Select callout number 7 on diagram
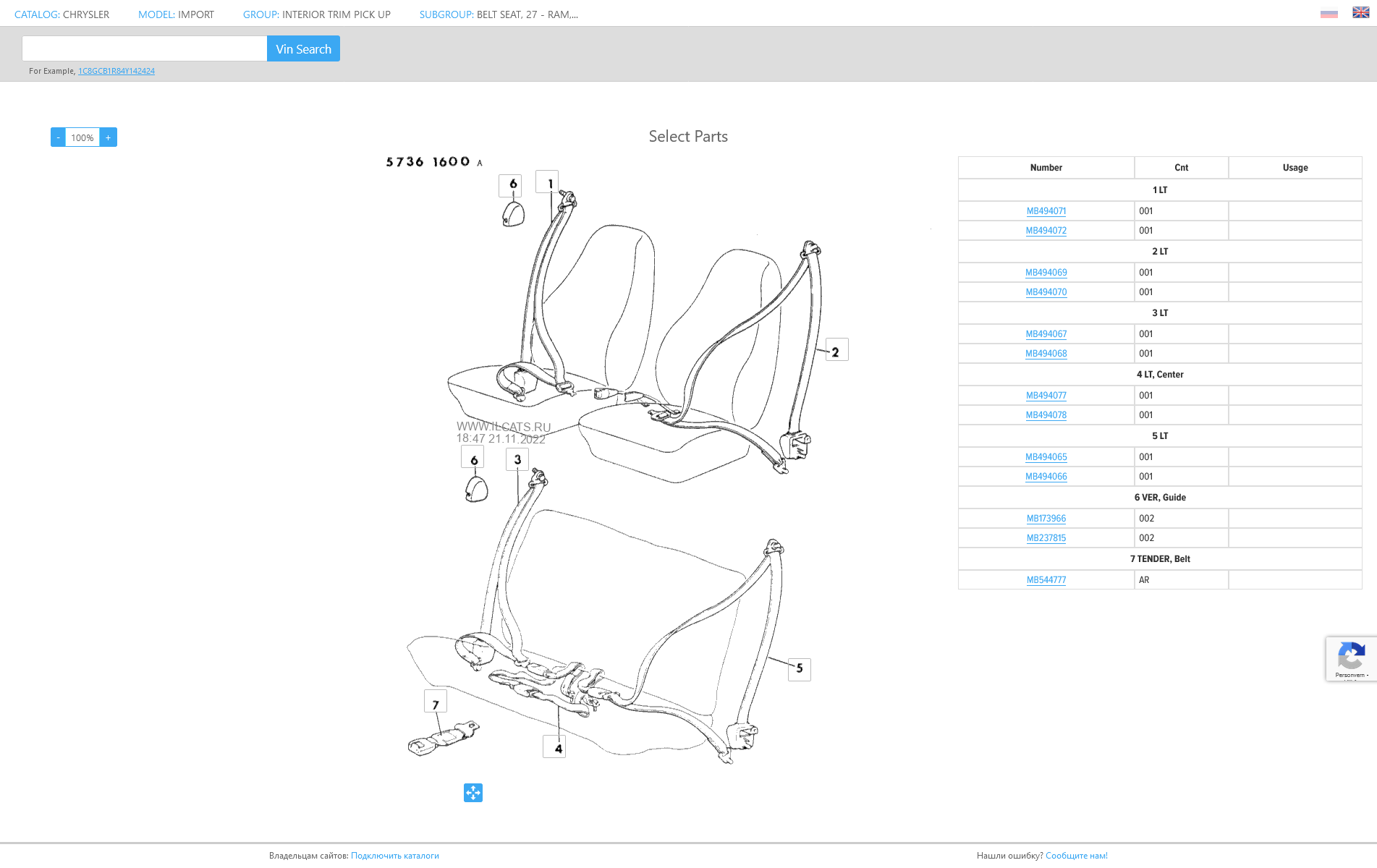The height and width of the screenshot is (868, 1377). [436, 702]
